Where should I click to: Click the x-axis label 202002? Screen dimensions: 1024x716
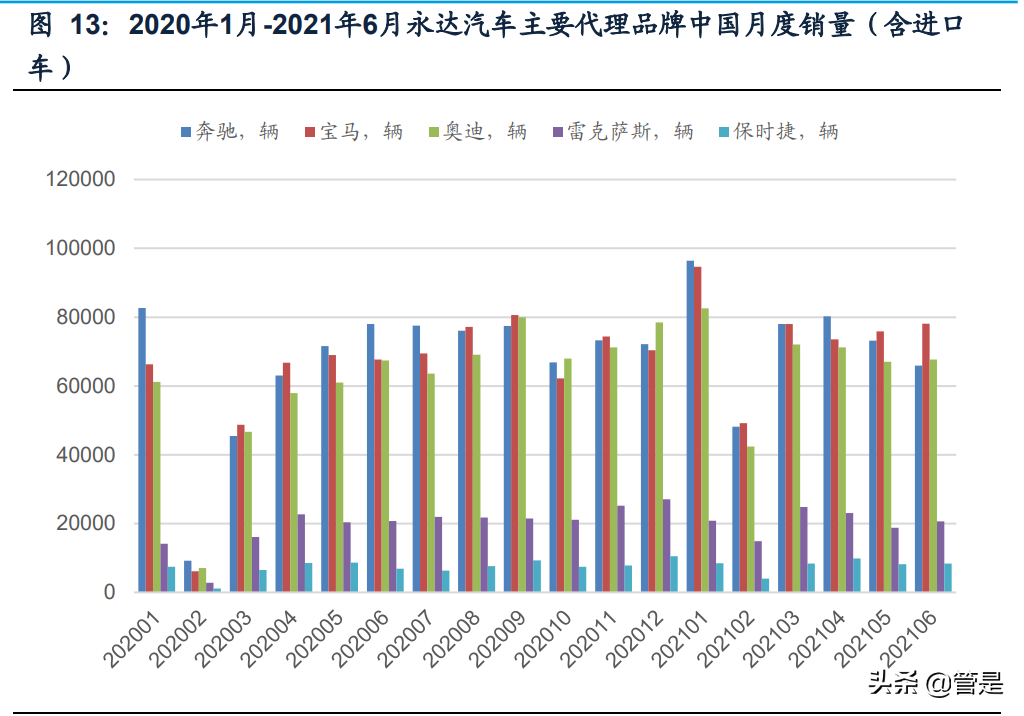click(177, 639)
